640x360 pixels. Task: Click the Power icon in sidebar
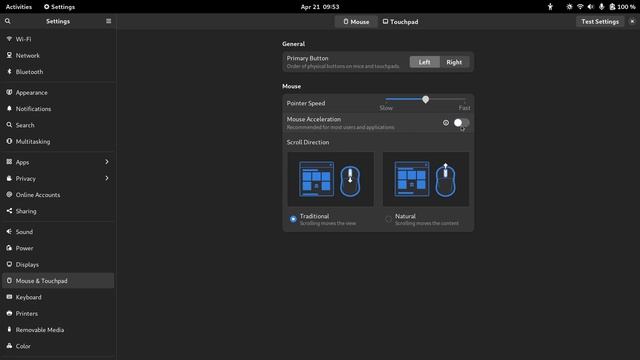pos(9,248)
